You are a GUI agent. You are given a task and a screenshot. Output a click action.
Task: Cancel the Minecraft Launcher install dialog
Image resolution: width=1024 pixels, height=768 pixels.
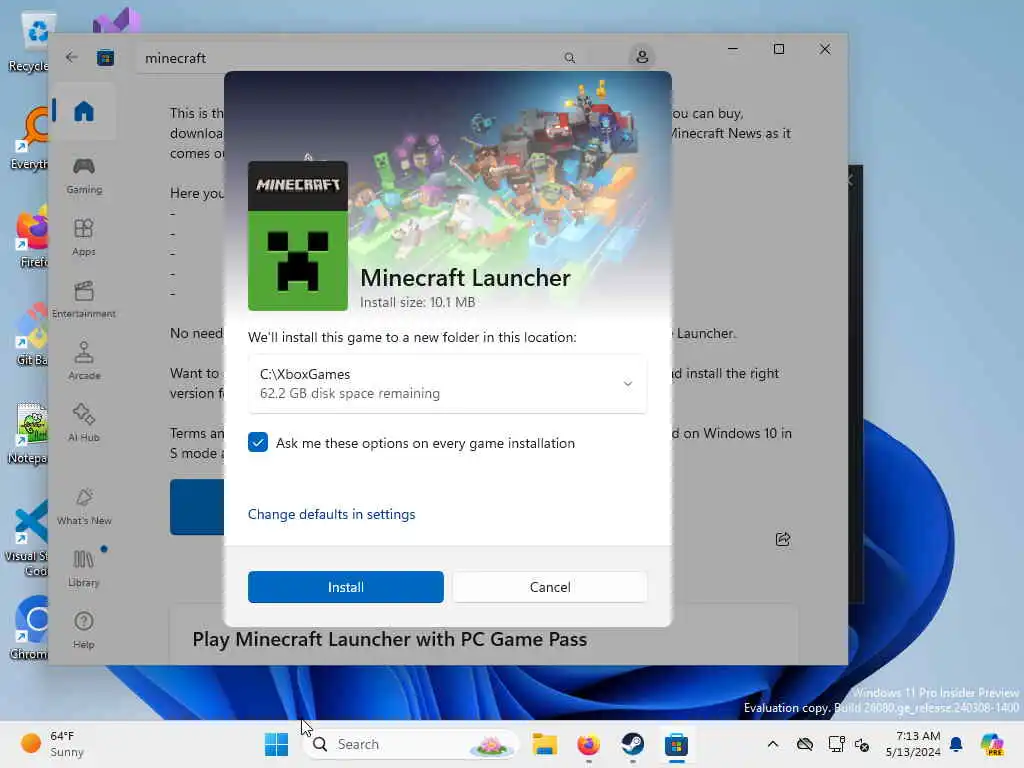point(550,586)
